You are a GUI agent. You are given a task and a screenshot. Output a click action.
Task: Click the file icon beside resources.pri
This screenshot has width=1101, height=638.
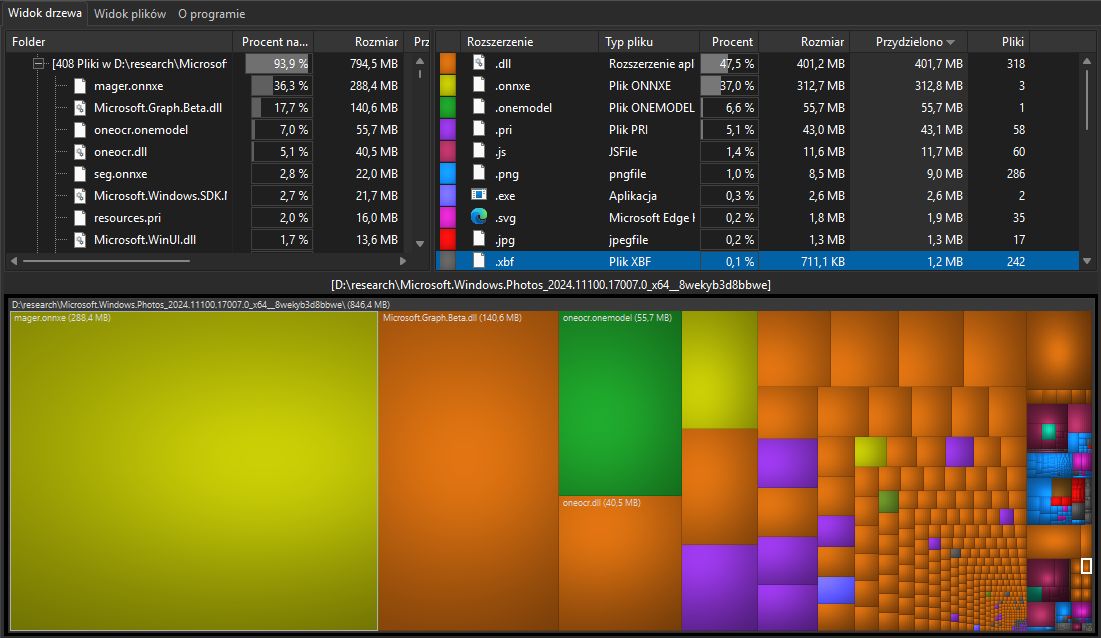tap(80, 218)
